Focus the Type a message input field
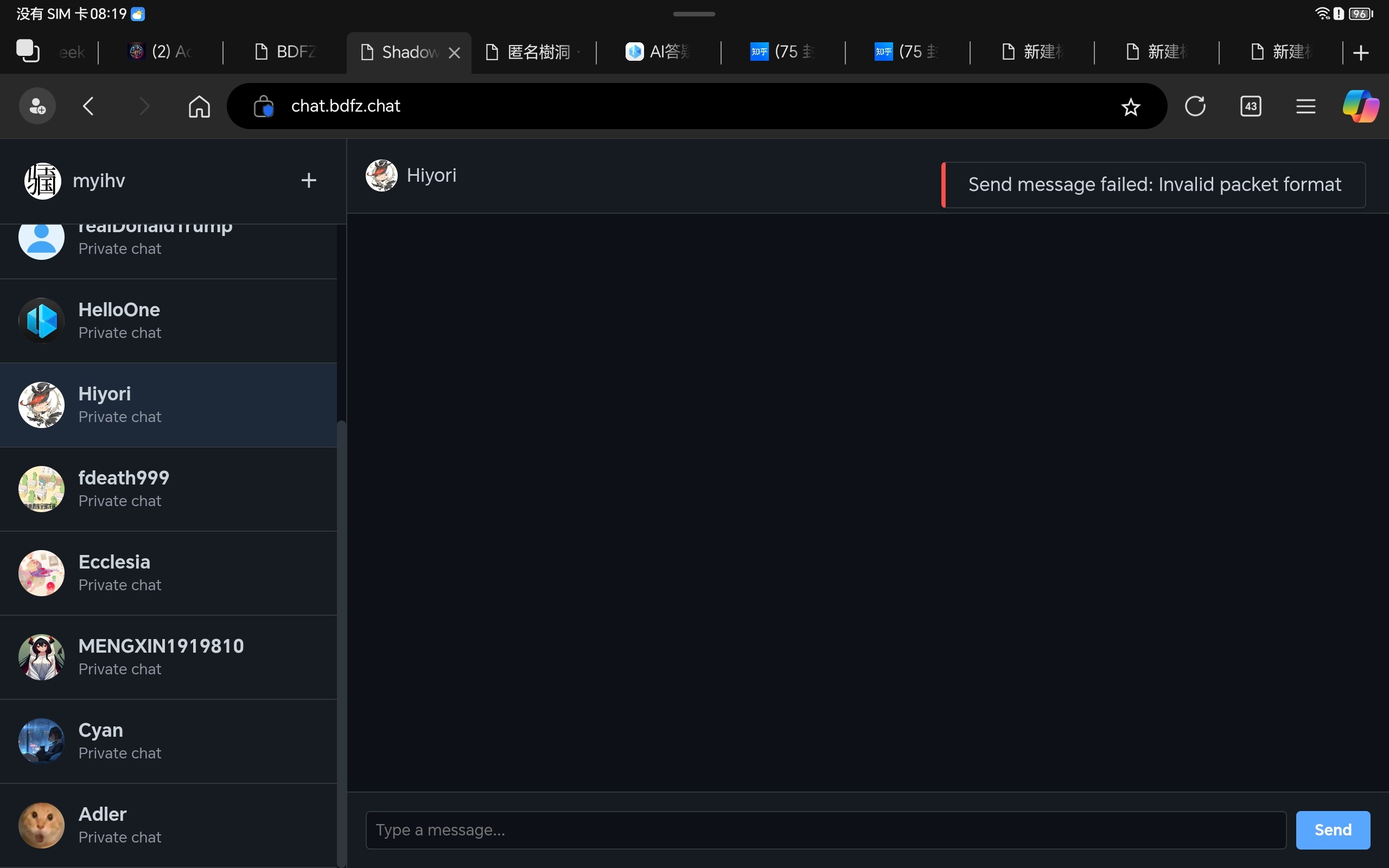 click(825, 829)
